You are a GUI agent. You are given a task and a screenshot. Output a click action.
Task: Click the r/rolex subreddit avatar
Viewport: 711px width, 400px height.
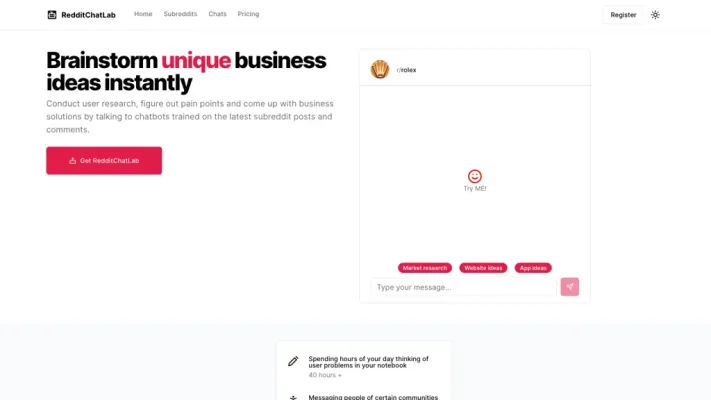click(x=380, y=69)
